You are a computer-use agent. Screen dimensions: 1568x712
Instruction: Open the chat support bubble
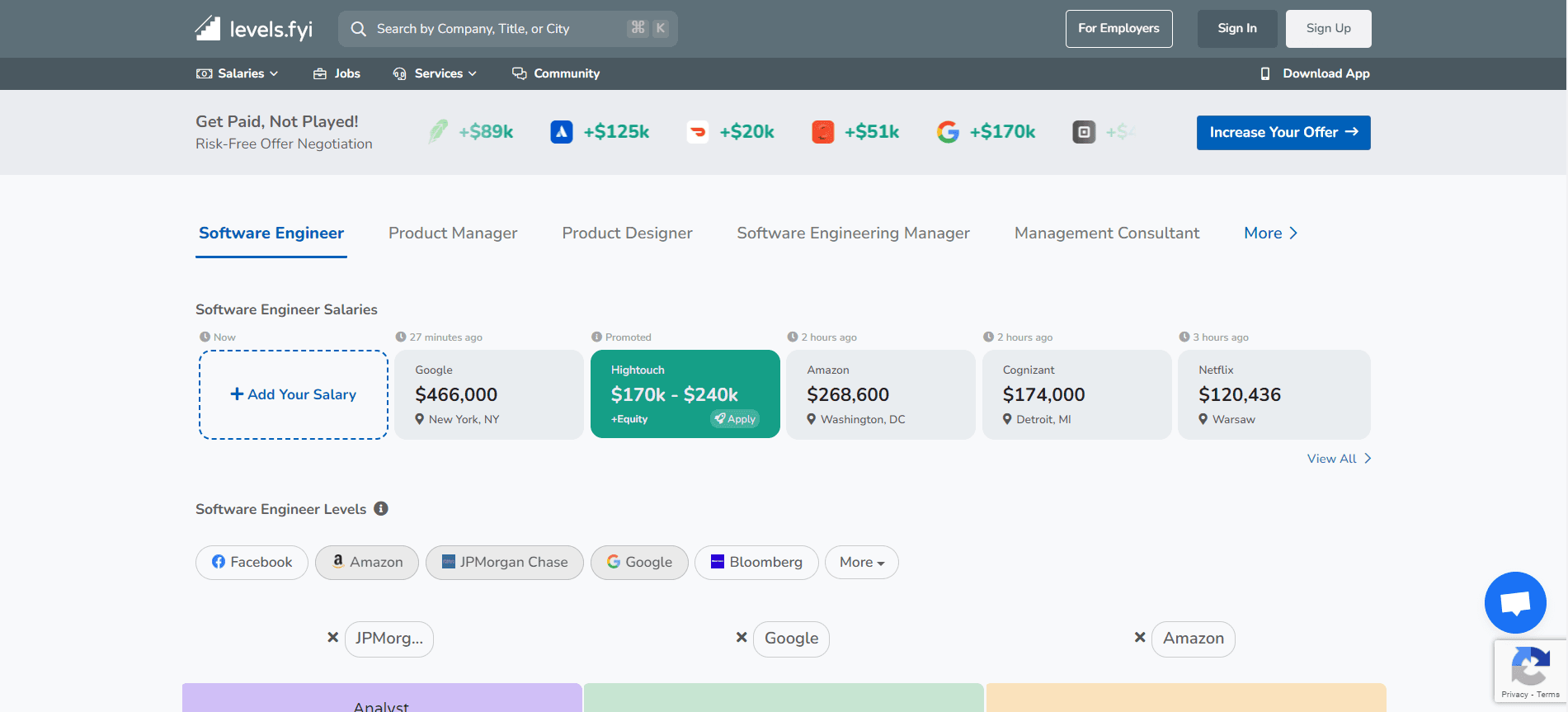coord(1515,602)
